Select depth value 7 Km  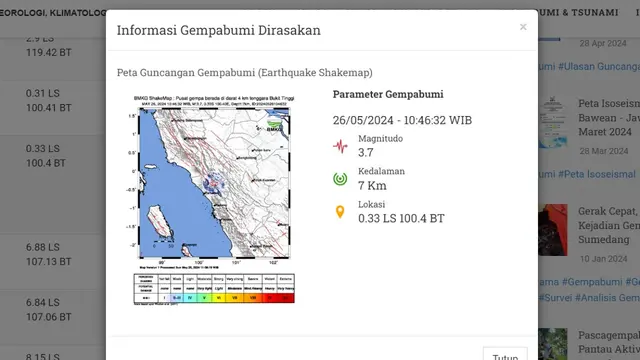(372, 186)
